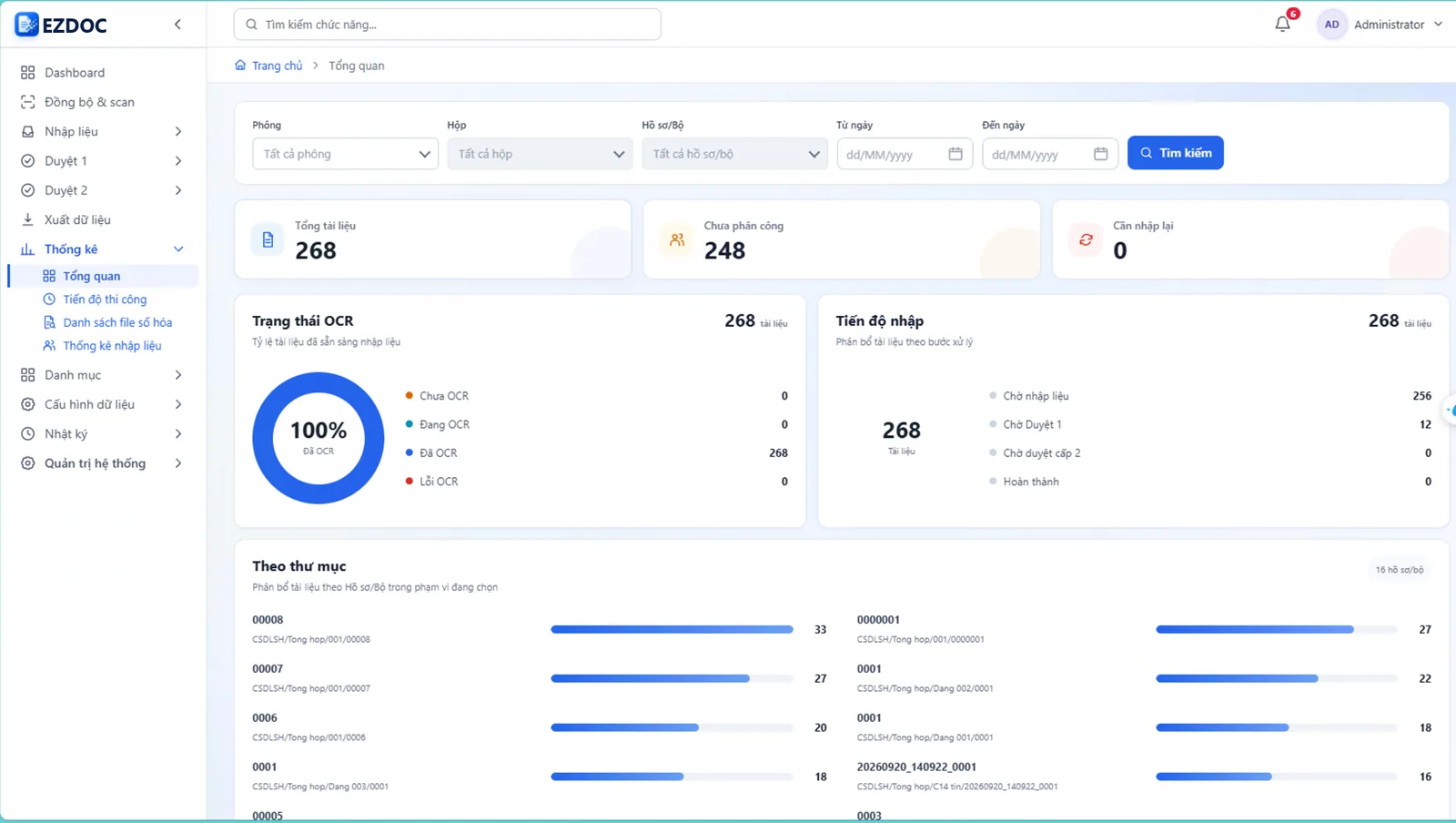This screenshot has width=1456, height=823.
Task: Collapse the sidebar with the back arrow
Action: click(x=177, y=25)
